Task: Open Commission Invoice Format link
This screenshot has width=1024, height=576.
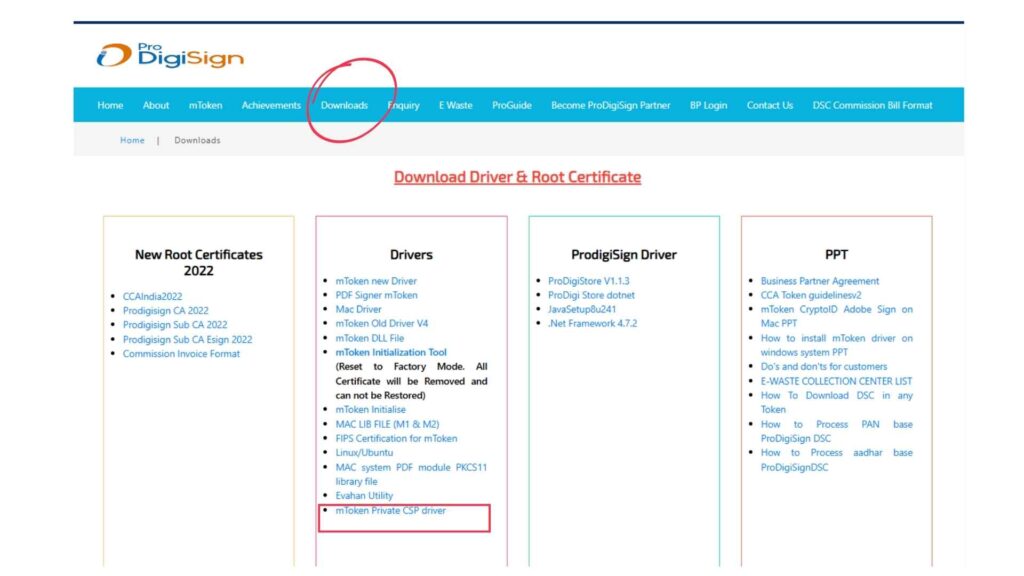Action: (182, 354)
